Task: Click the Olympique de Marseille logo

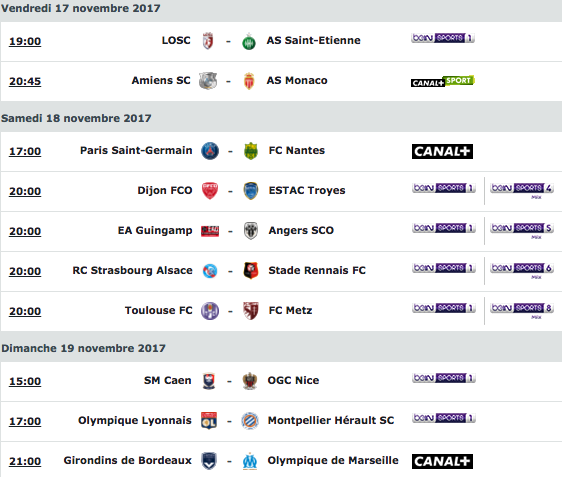Action: (x=250, y=461)
